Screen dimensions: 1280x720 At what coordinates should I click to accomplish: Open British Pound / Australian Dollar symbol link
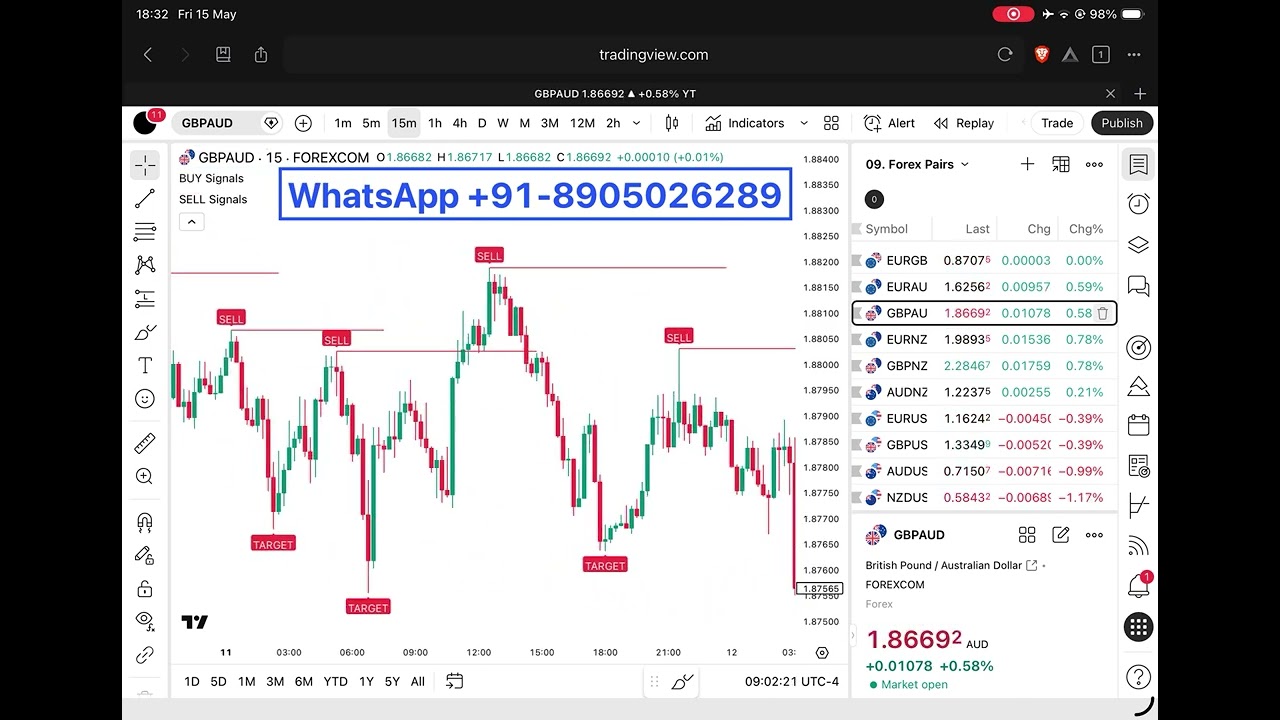tap(951, 565)
